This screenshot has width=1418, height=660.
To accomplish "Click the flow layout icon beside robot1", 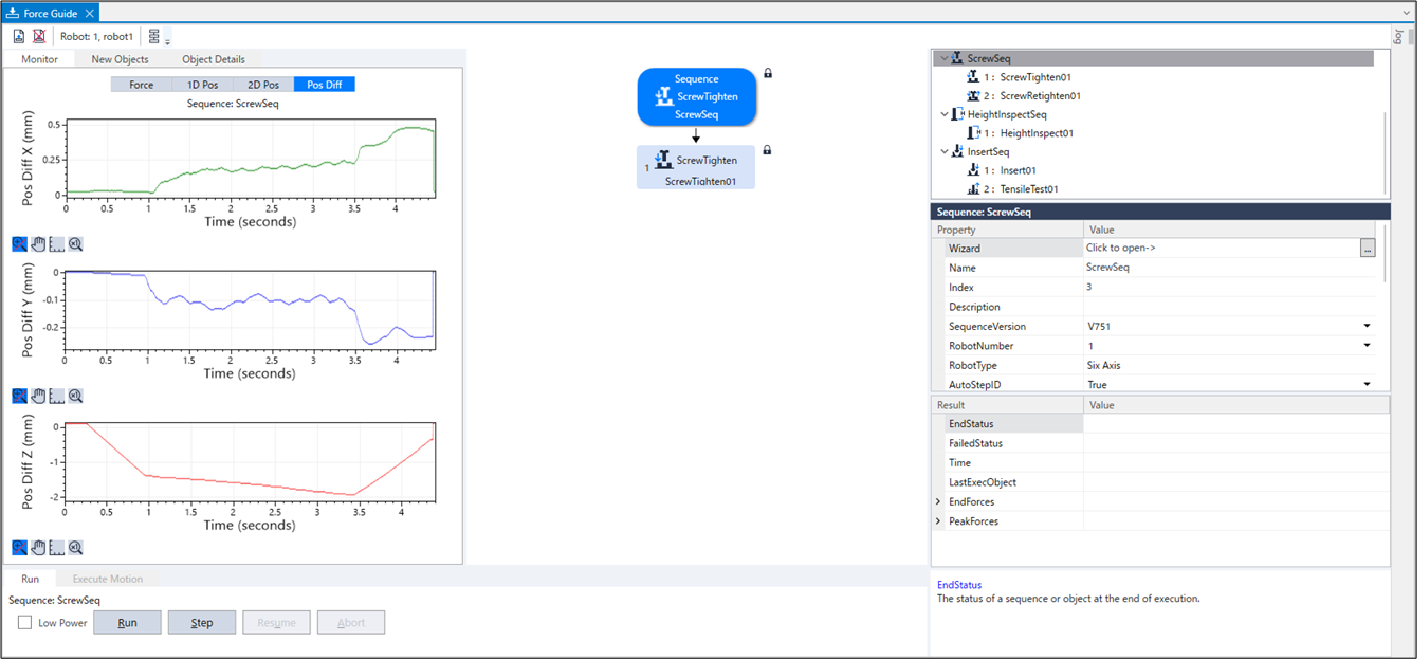I will click(154, 36).
